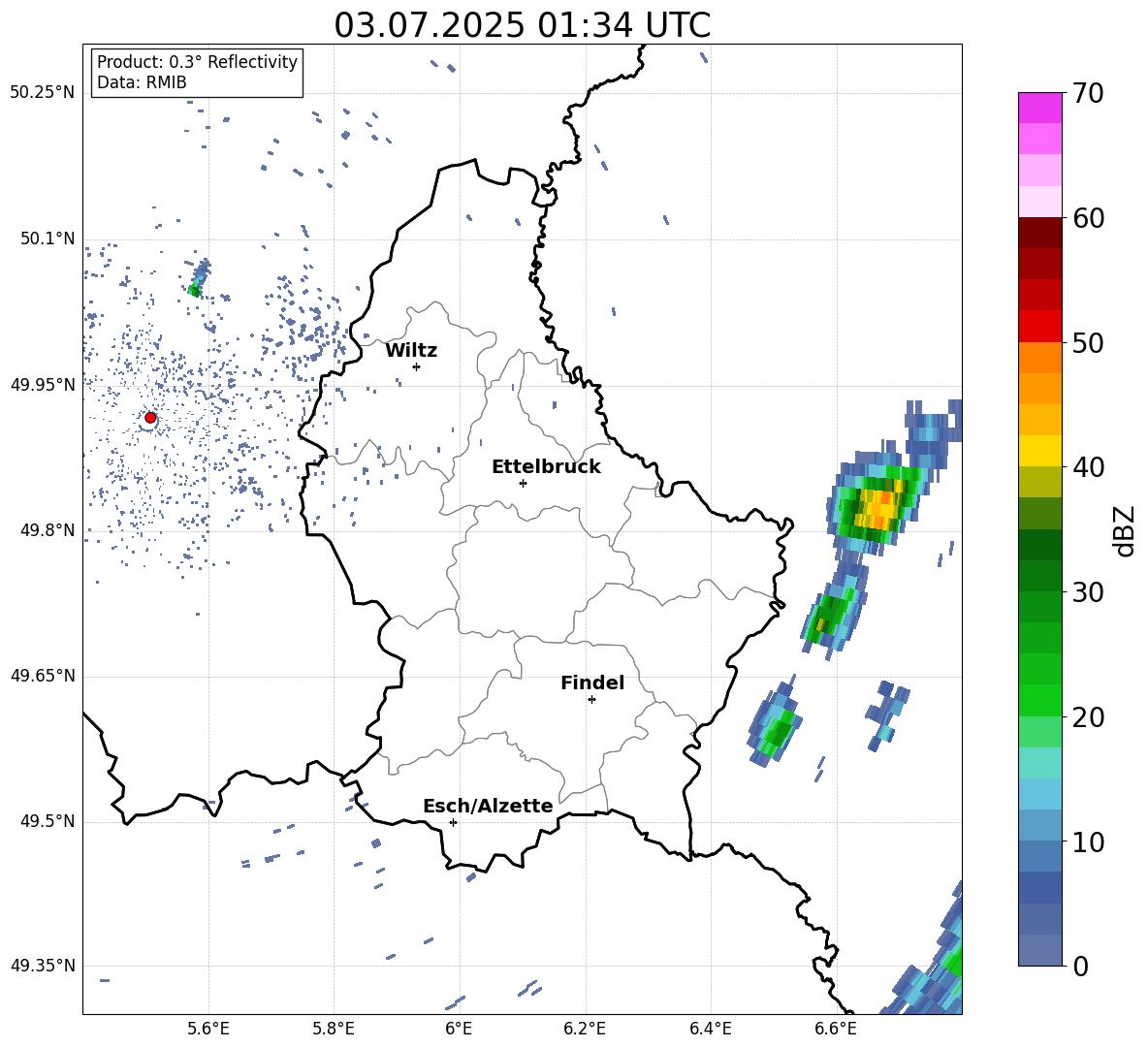
Task: Click the colorbar label '70'
Action: point(1087,94)
